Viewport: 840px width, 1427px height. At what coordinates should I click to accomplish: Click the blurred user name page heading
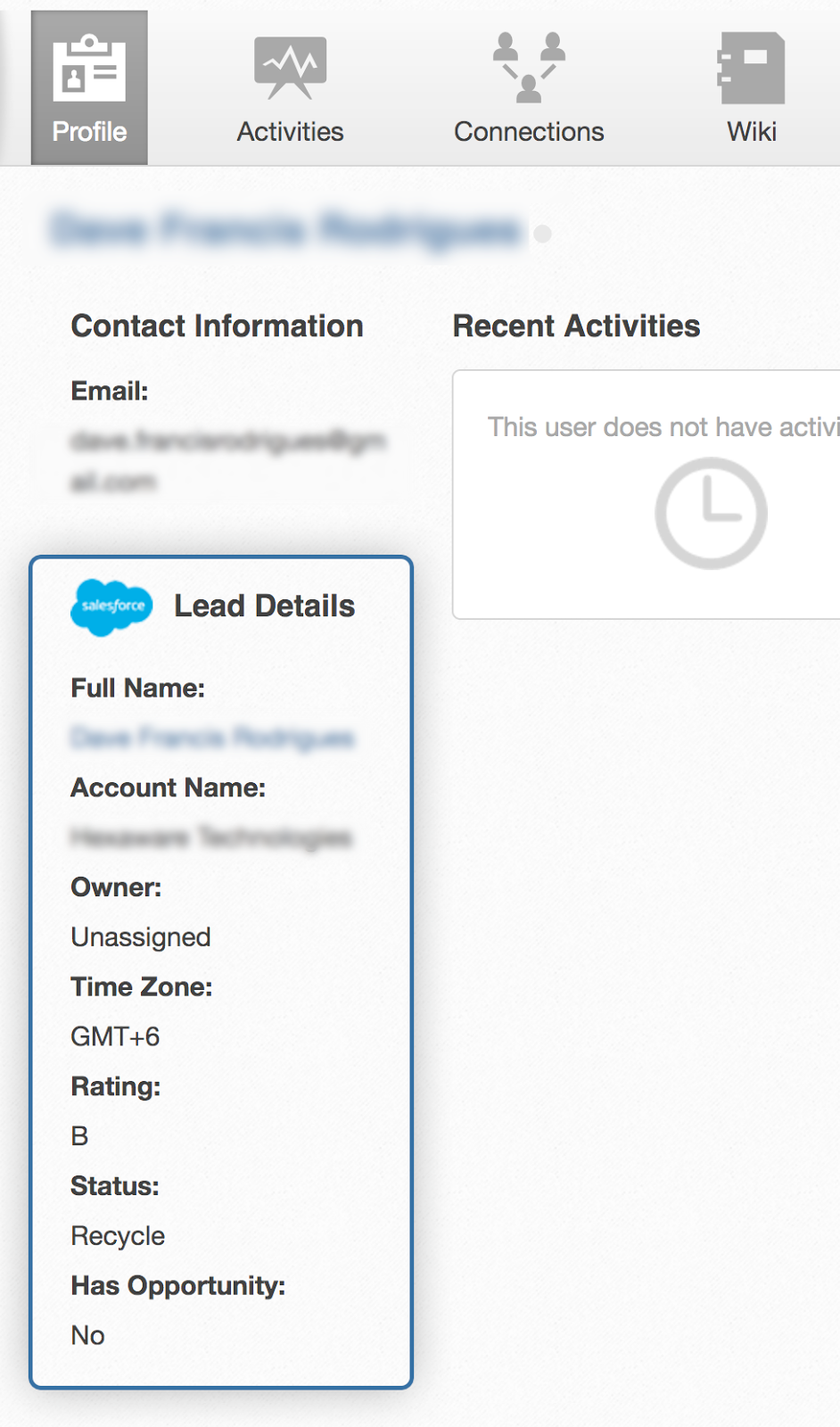coord(285,230)
